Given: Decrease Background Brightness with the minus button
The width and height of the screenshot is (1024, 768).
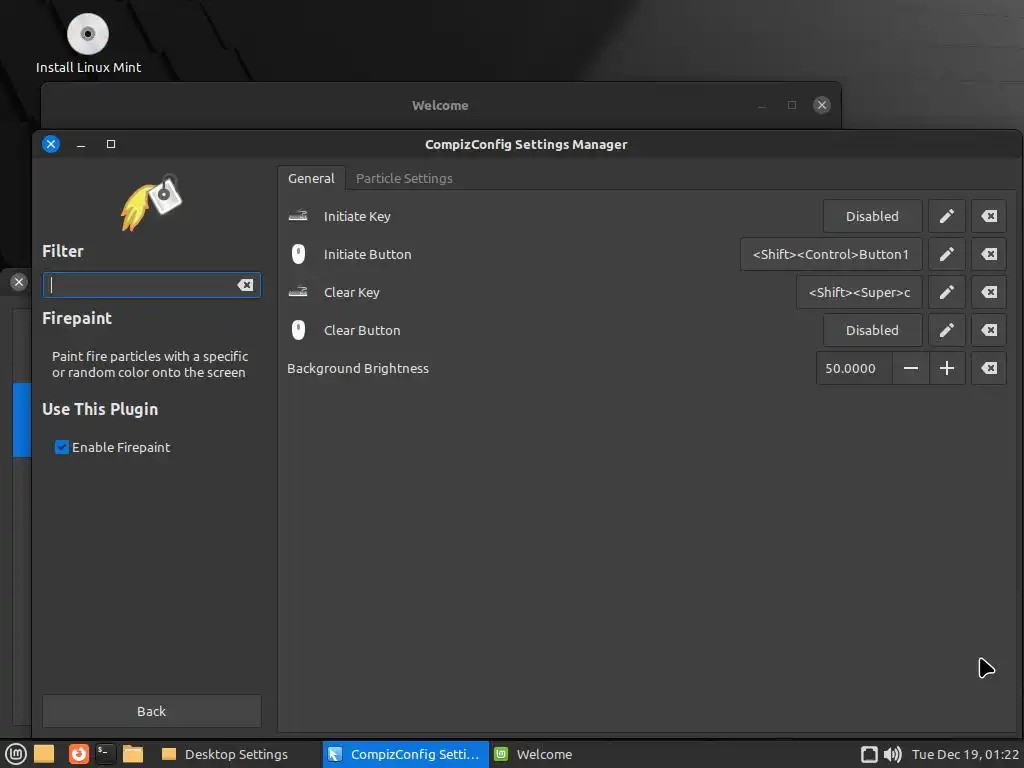Looking at the screenshot, I should 910,368.
